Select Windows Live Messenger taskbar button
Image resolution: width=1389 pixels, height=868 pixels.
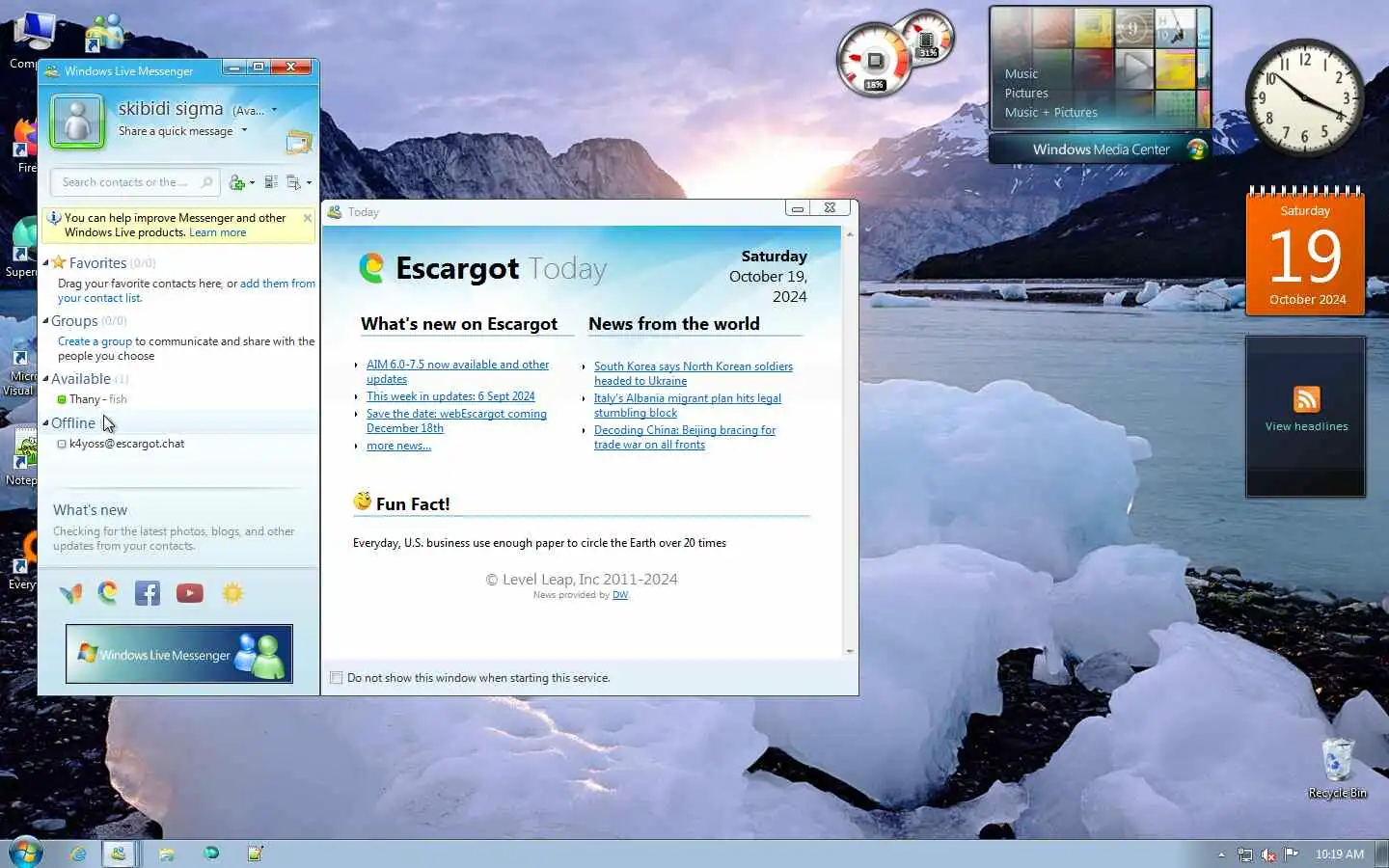119,854
